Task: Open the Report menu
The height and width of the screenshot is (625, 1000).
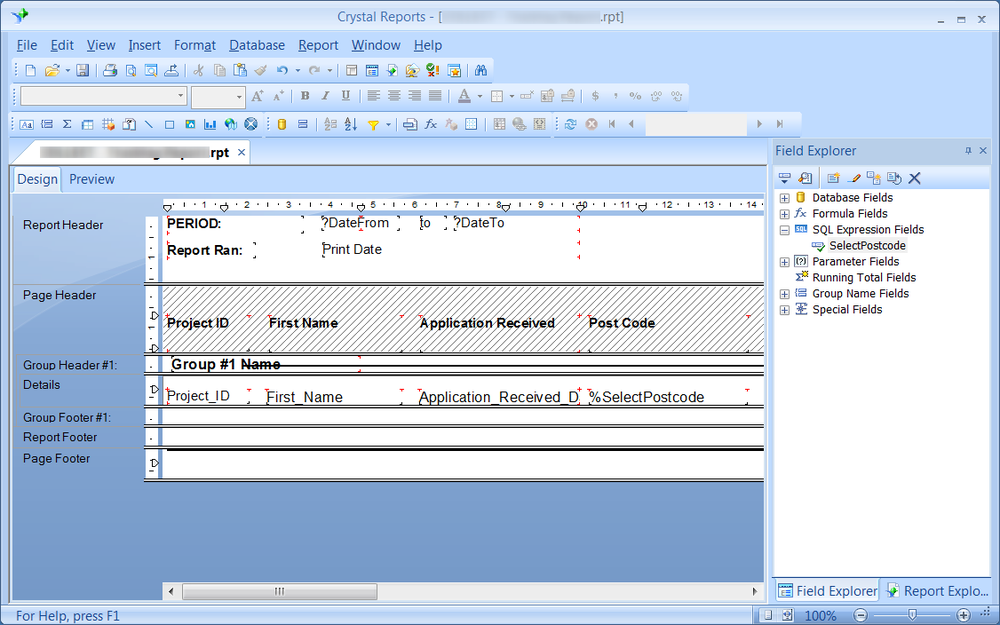Action: coord(318,45)
